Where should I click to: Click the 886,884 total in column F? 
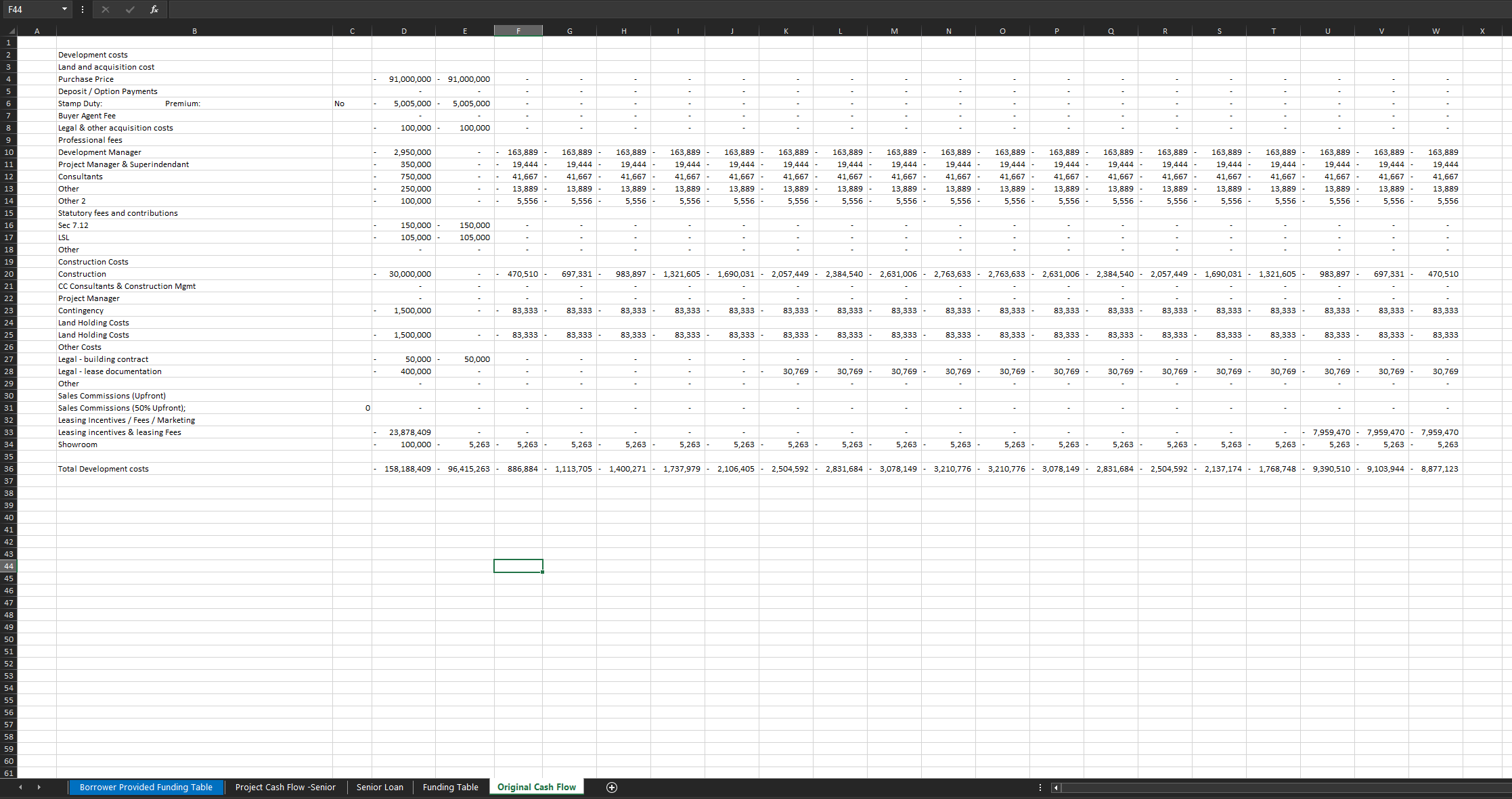click(518, 469)
